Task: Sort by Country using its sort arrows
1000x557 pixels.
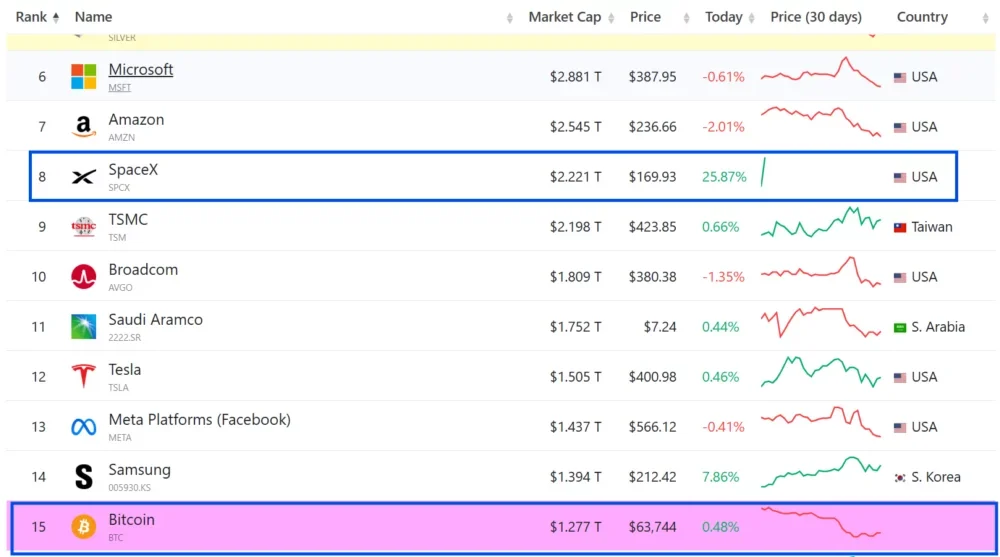Action: [985, 18]
